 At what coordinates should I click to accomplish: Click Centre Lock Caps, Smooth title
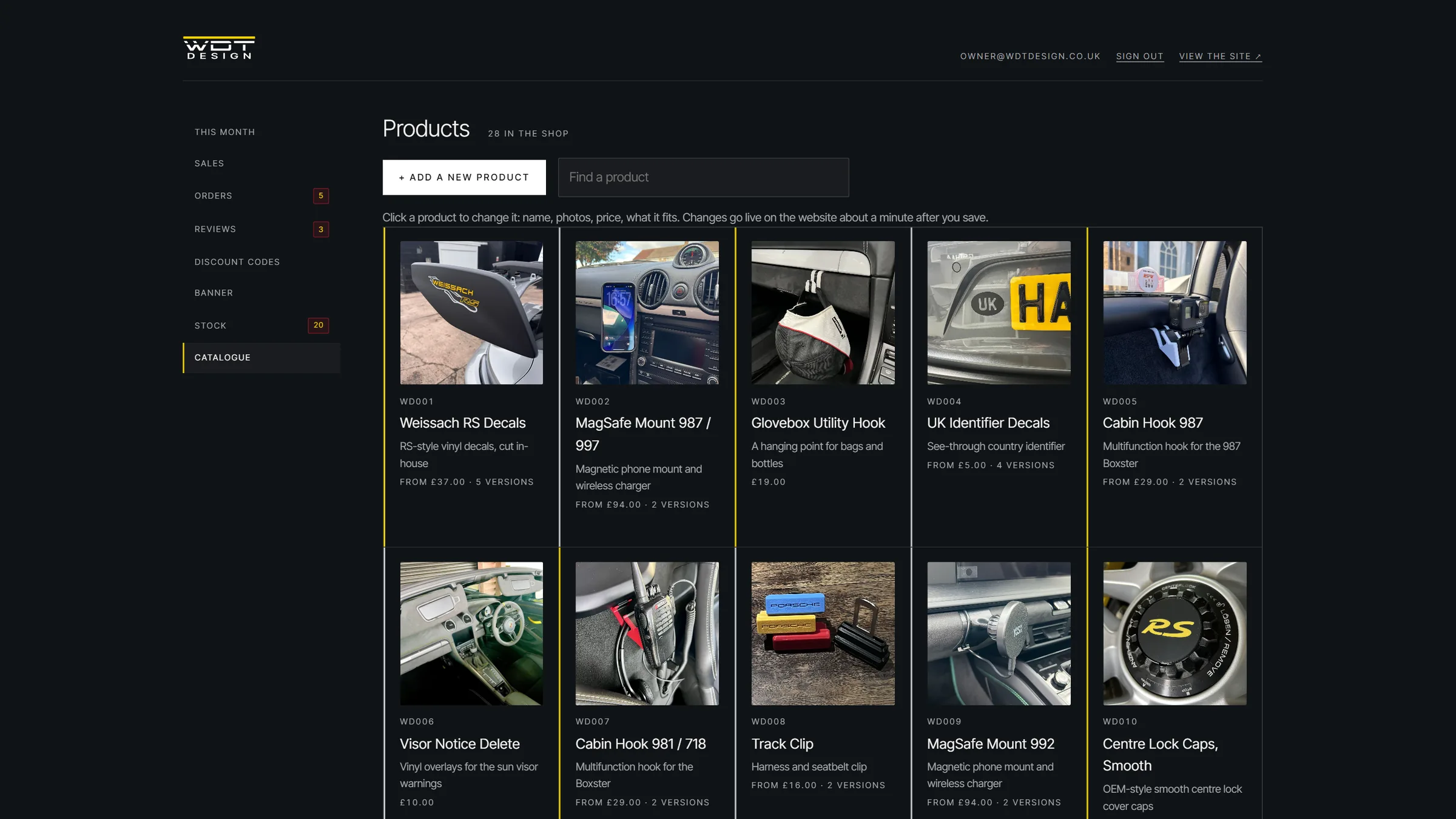click(1160, 755)
